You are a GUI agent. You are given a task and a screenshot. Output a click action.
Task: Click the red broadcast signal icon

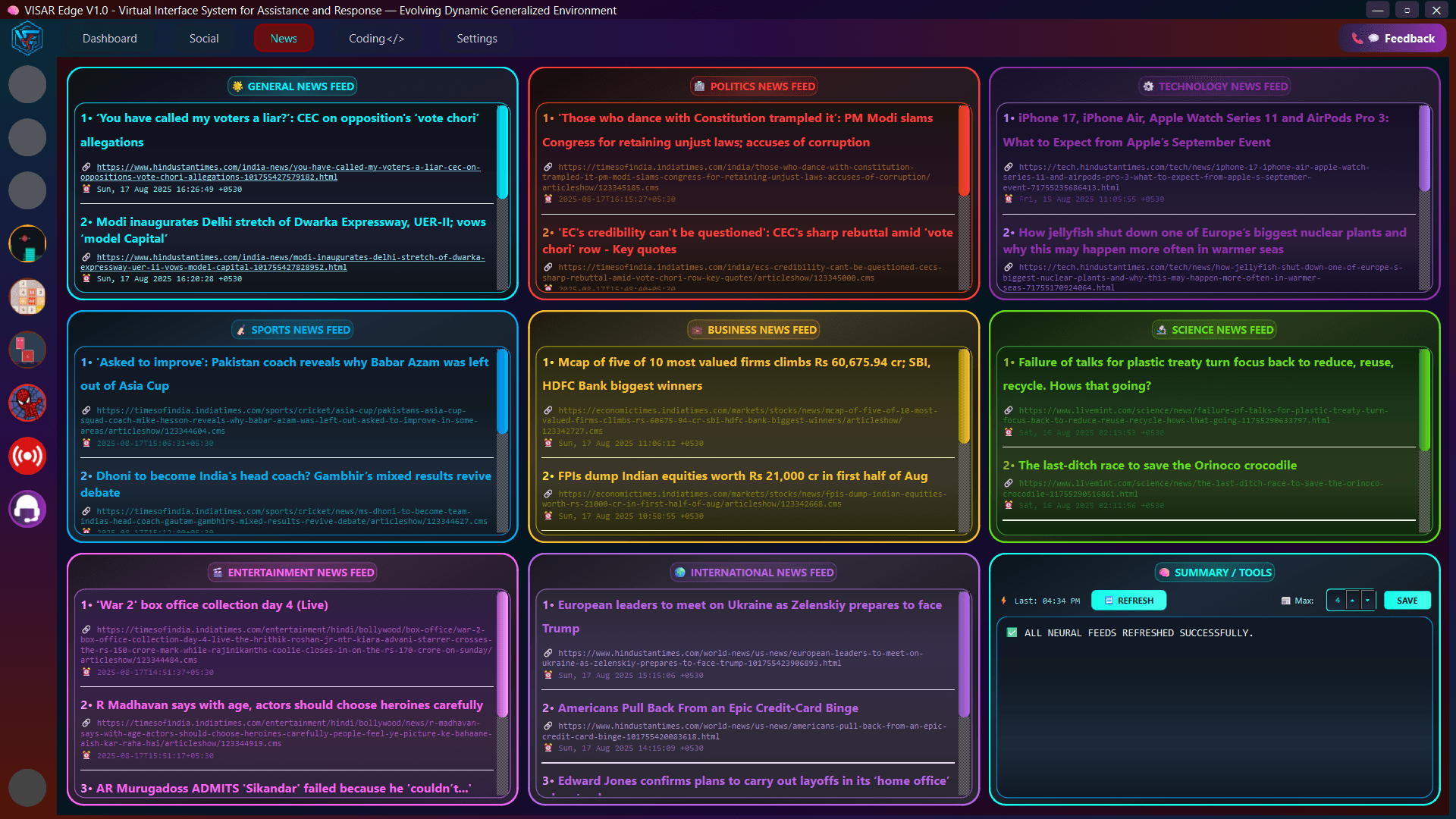click(x=27, y=456)
